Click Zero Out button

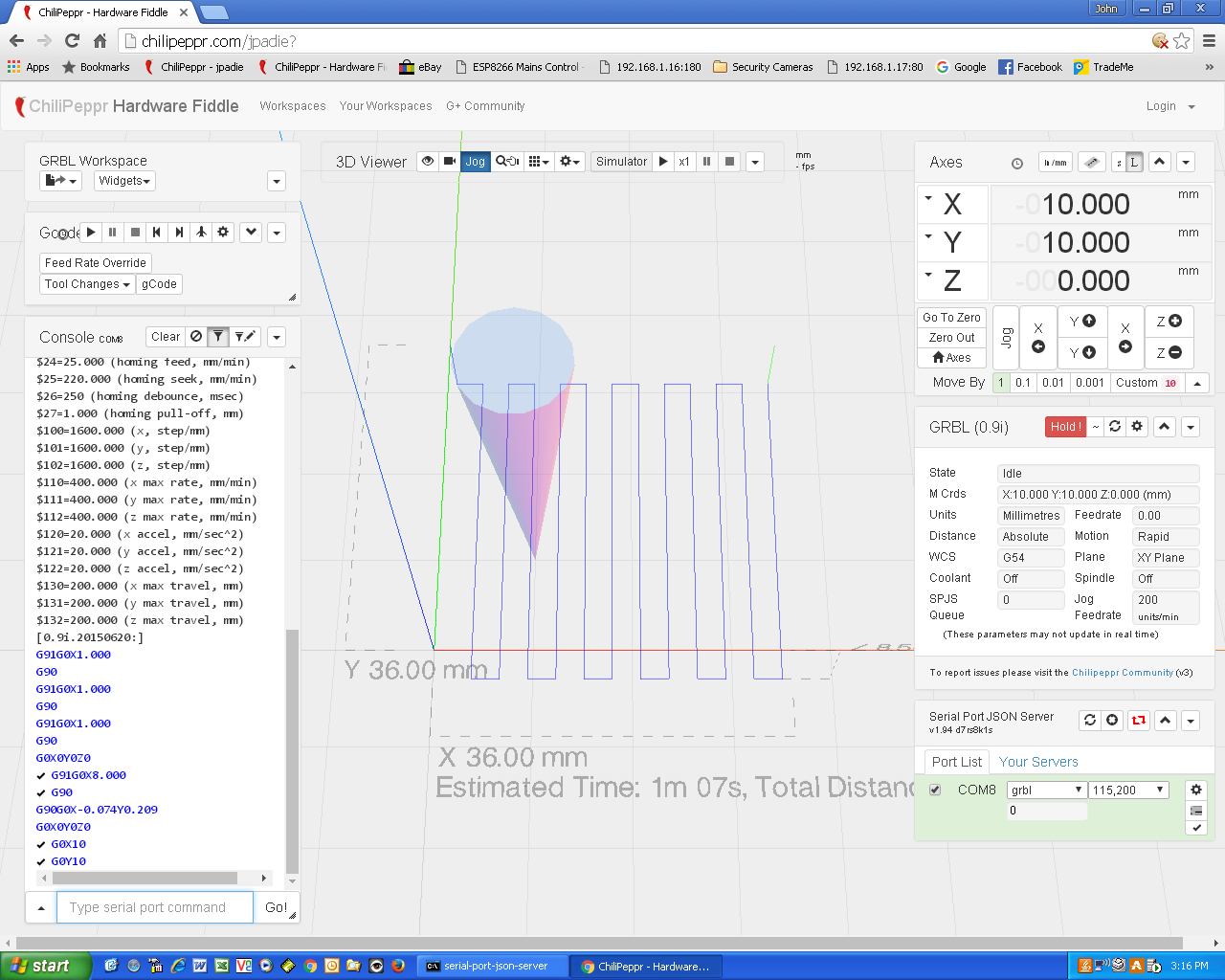[x=951, y=337]
